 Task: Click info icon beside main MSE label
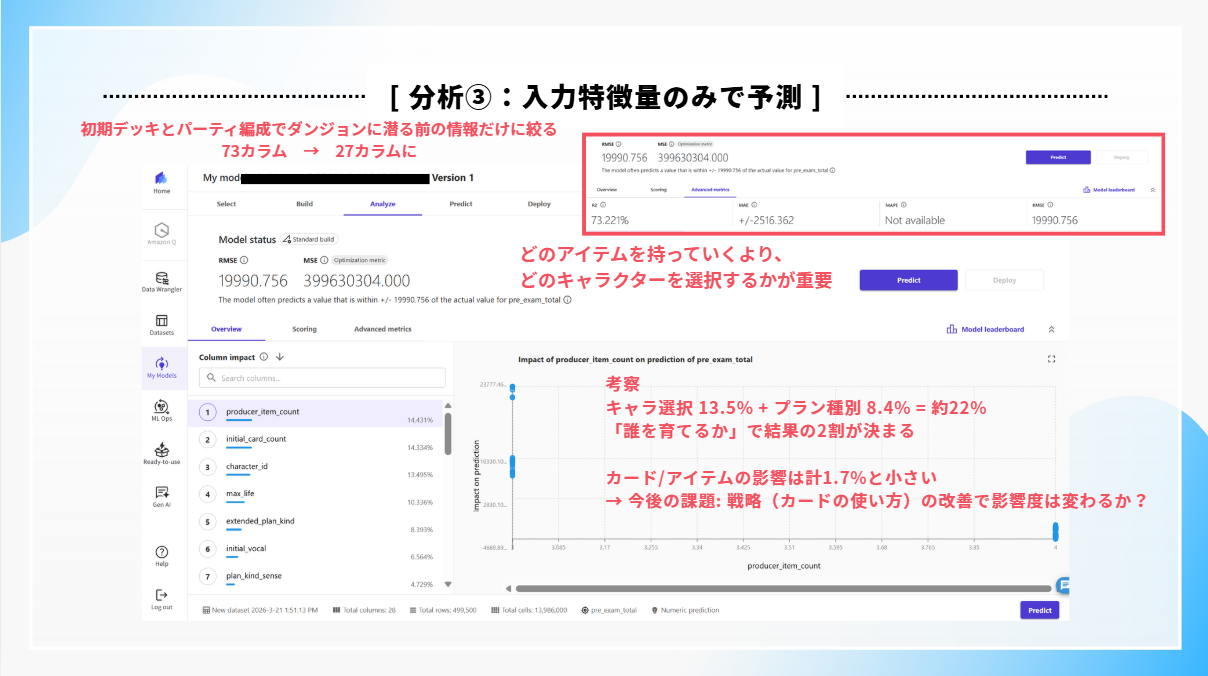click(x=324, y=260)
